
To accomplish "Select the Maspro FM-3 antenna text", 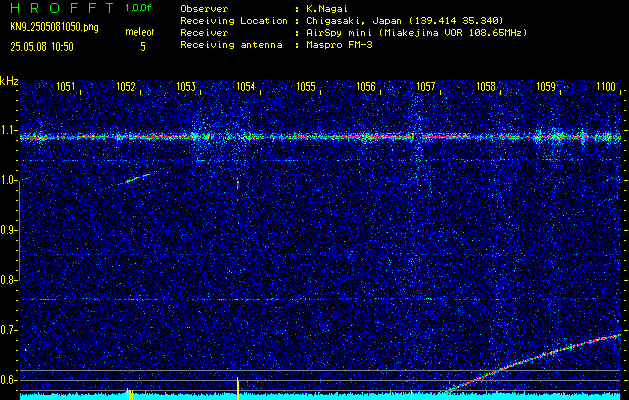I will [x=339, y=45].
